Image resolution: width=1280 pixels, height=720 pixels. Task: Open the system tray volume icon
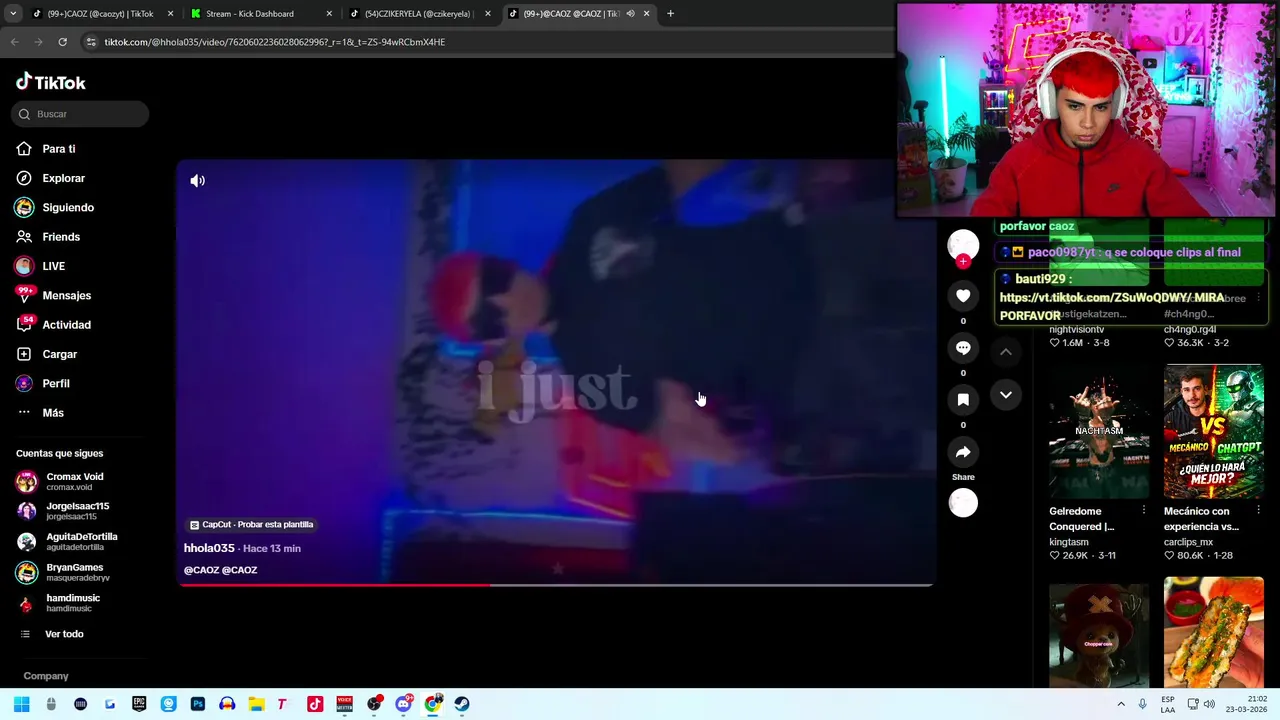pyautogui.click(x=1209, y=704)
